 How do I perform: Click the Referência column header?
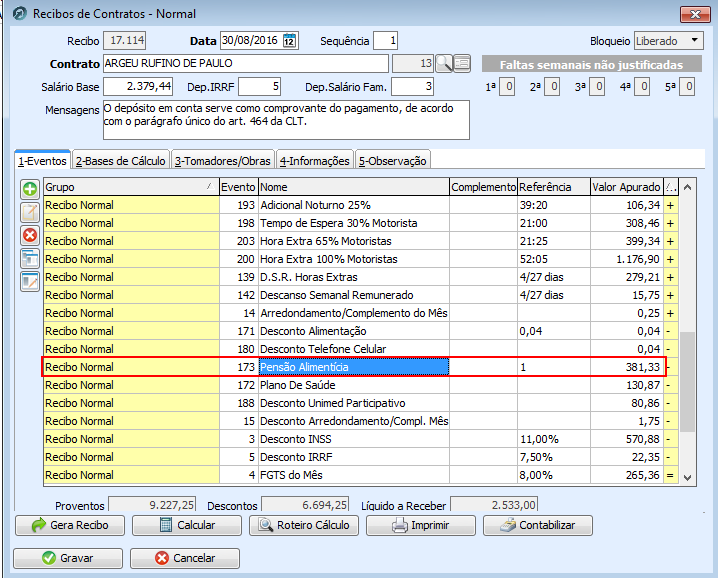(554, 187)
